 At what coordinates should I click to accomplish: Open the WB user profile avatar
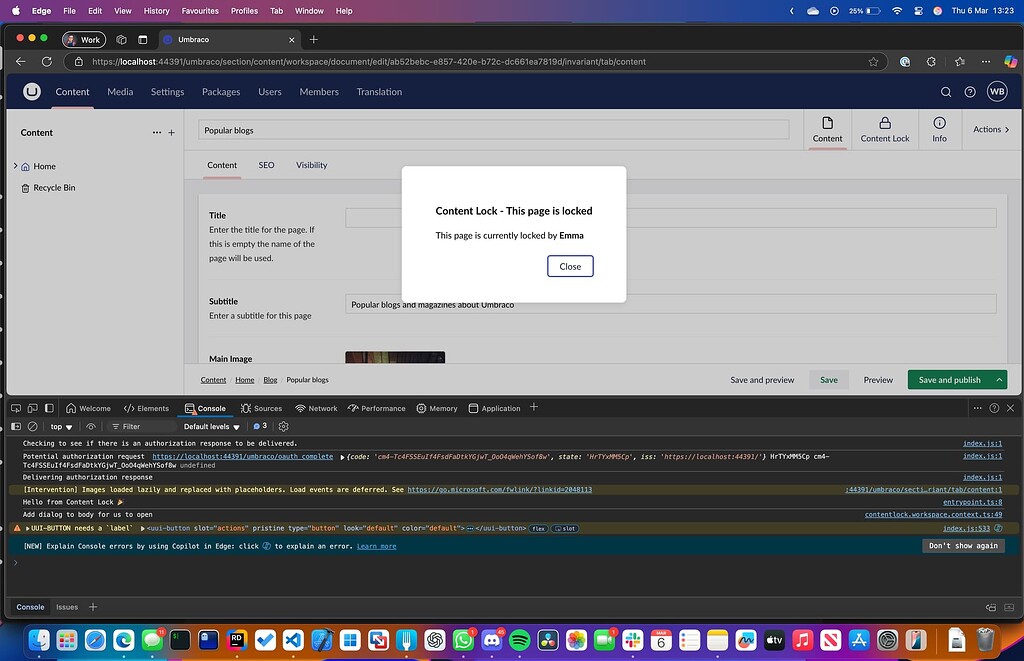point(996,91)
